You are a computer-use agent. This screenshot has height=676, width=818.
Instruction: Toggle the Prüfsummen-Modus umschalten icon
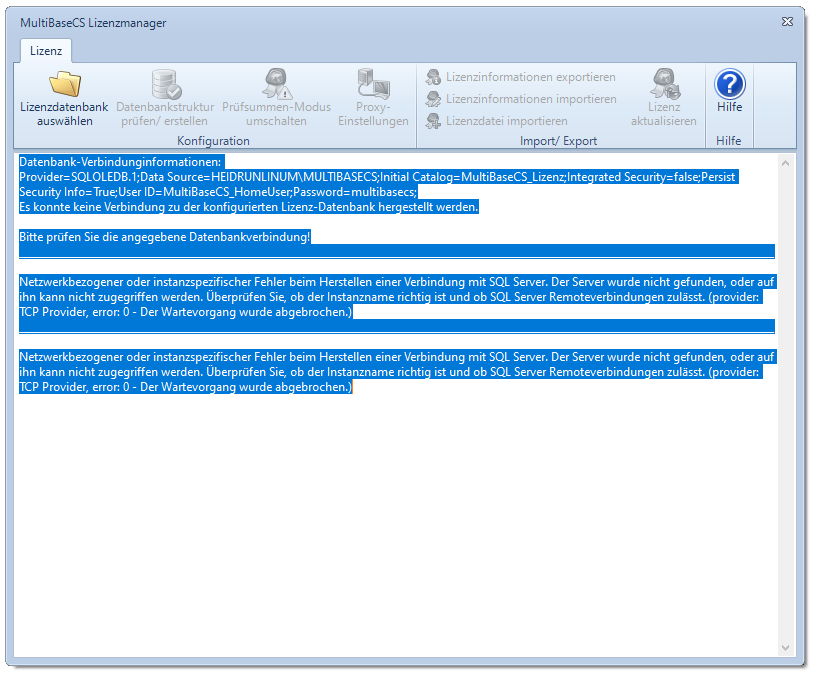(x=276, y=83)
